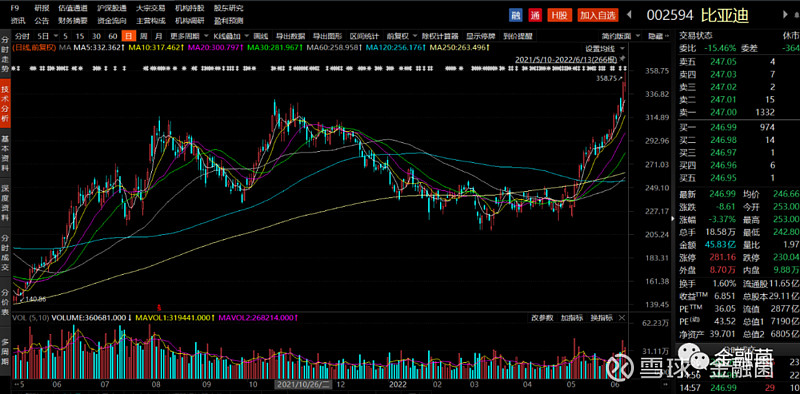Open 资讯 news menu item
Viewport: 800px width, 394px height.
click(18, 21)
